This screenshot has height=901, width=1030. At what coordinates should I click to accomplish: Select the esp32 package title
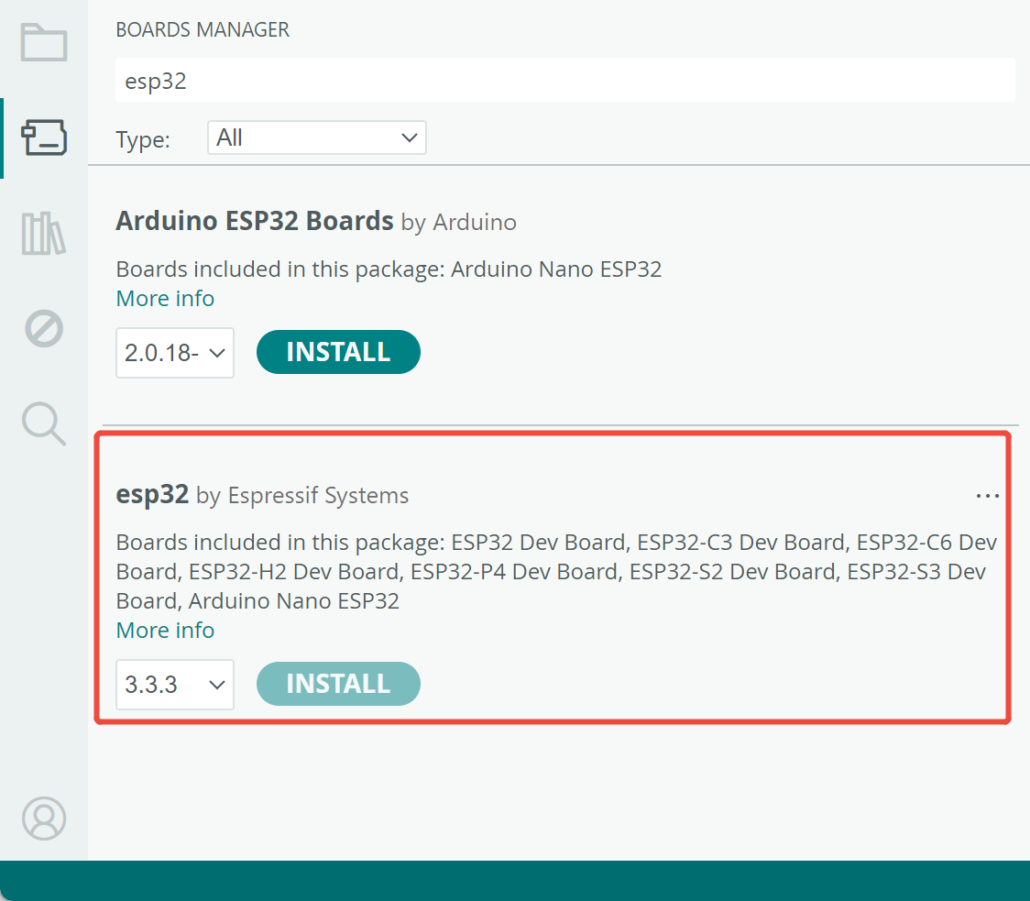click(x=151, y=494)
